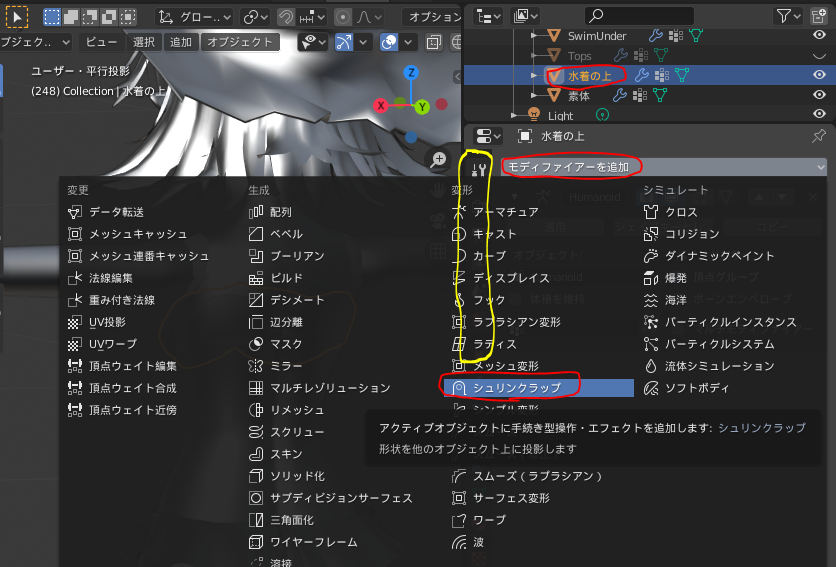Image resolution: width=836 pixels, height=567 pixels.
Task: Hide 素体 with its eye icon
Action: (819, 95)
